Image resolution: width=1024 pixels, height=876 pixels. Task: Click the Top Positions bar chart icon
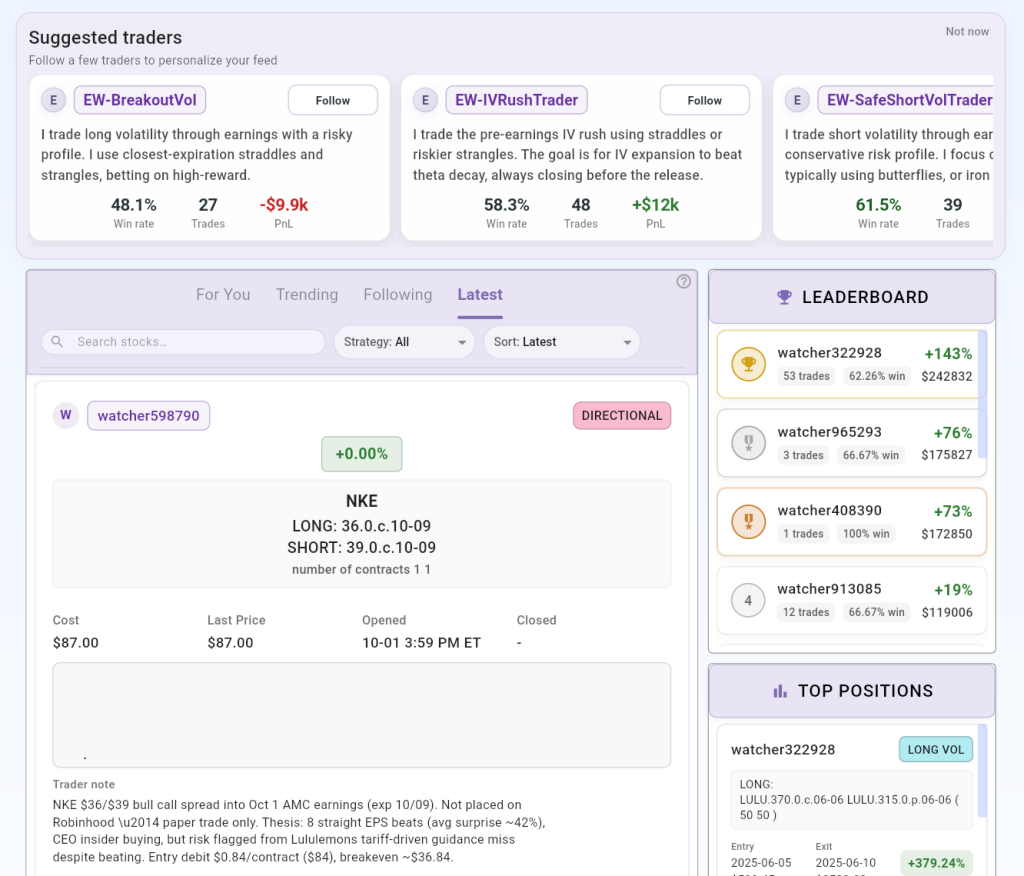tap(780, 691)
